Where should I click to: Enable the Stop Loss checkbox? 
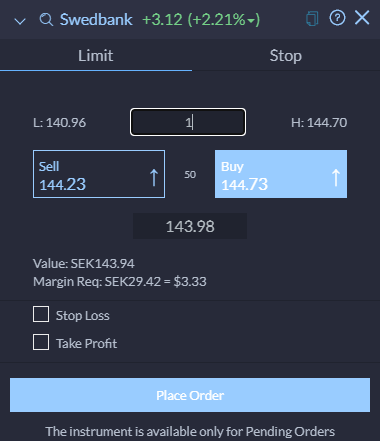tap(41, 314)
